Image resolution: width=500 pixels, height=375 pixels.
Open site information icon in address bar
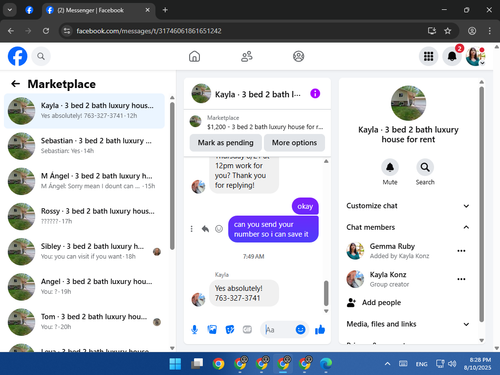coord(67,31)
